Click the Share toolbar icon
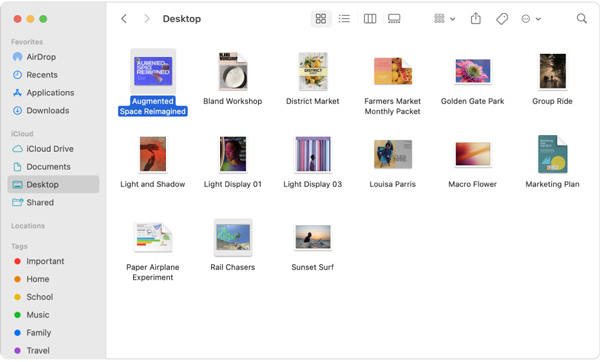The height and width of the screenshot is (362, 600). tap(476, 18)
